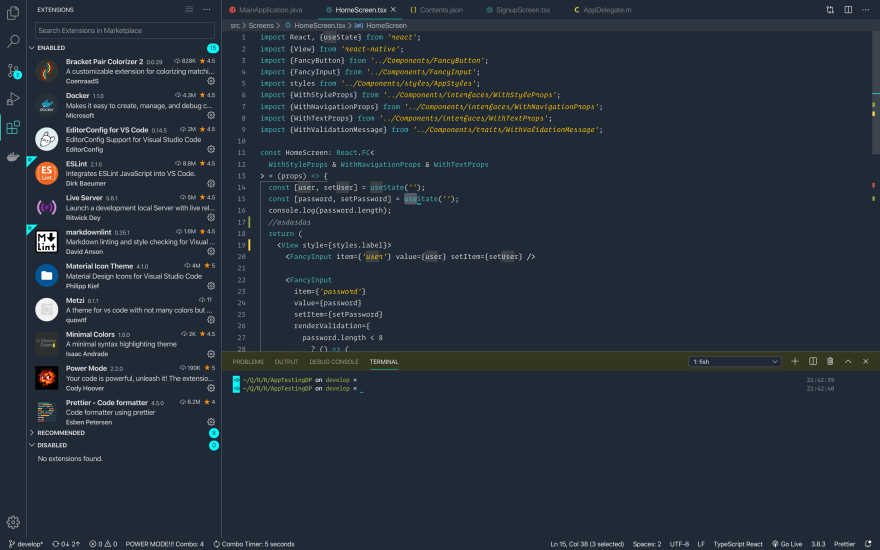Close the terminal panel

click(865, 361)
